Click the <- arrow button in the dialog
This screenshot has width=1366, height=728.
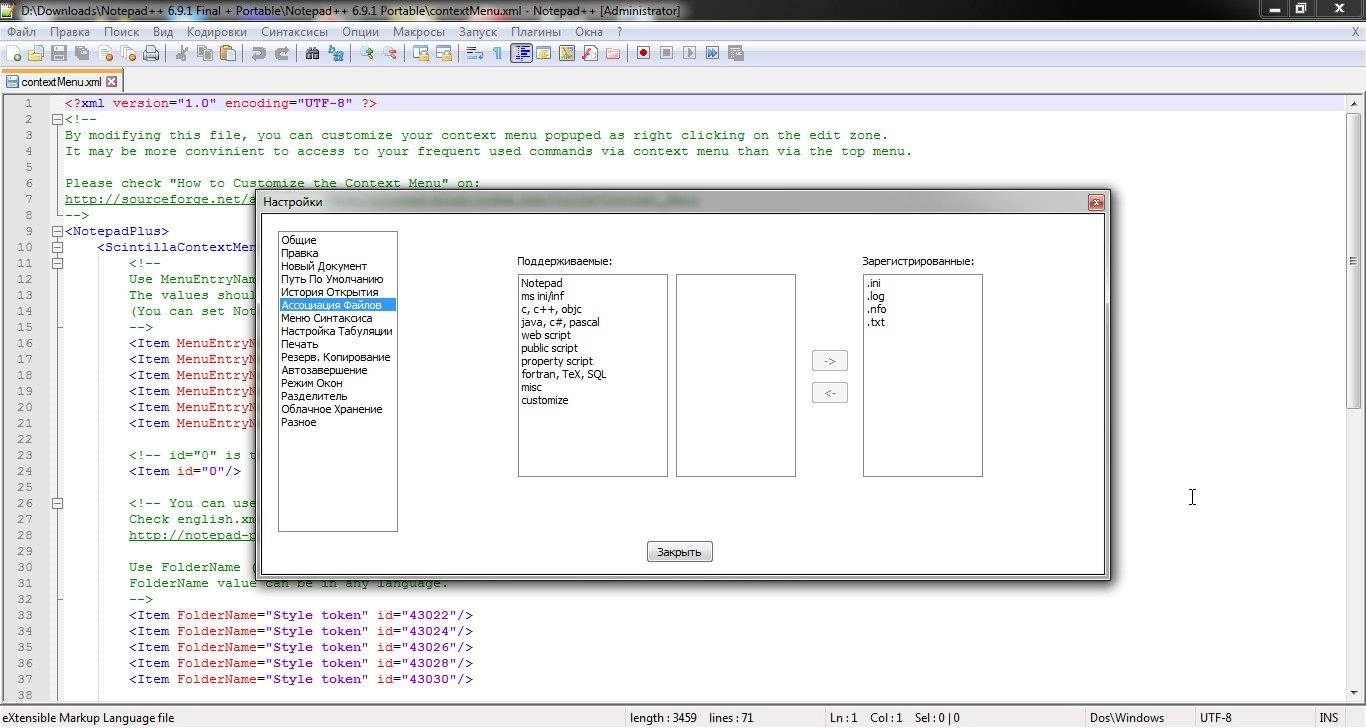(x=830, y=393)
